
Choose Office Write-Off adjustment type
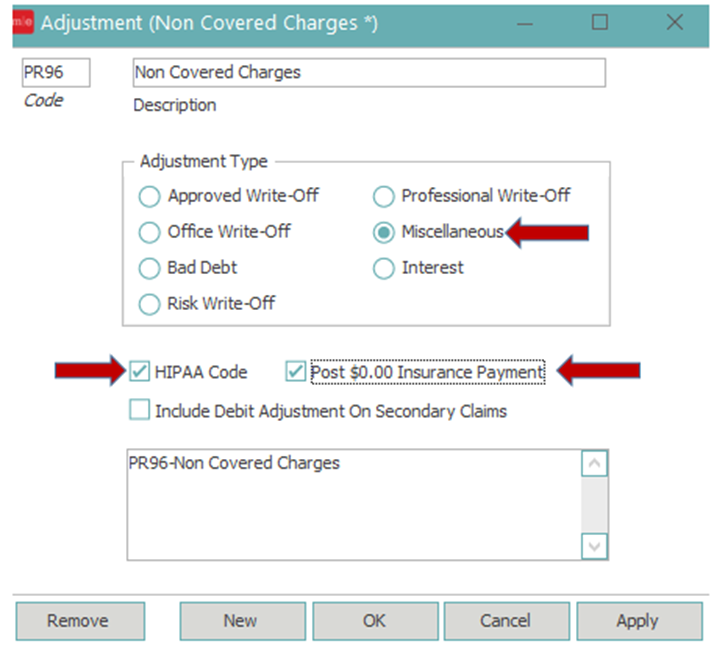click(149, 232)
